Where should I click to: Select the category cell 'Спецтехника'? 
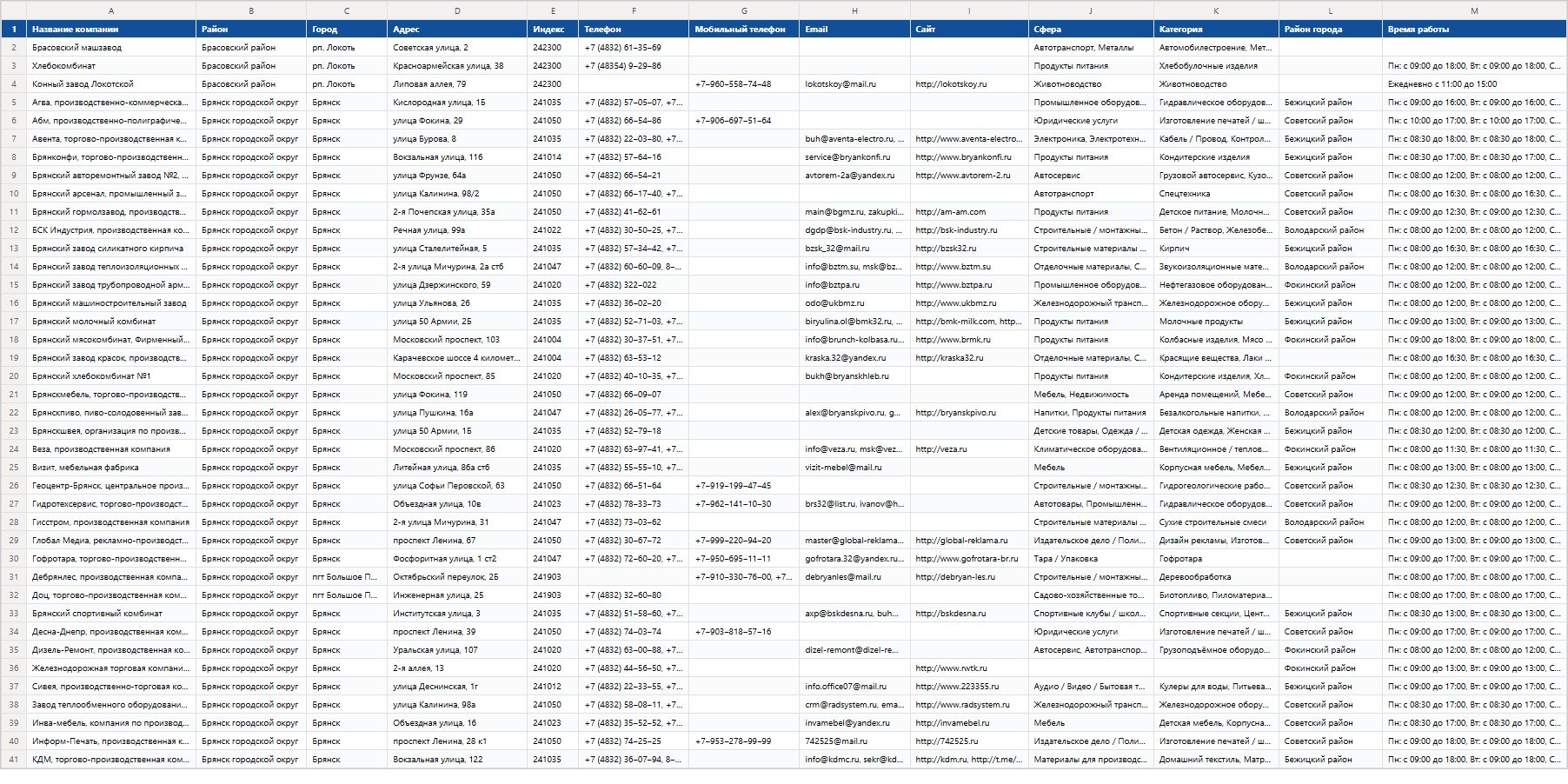[x=1216, y=194]
